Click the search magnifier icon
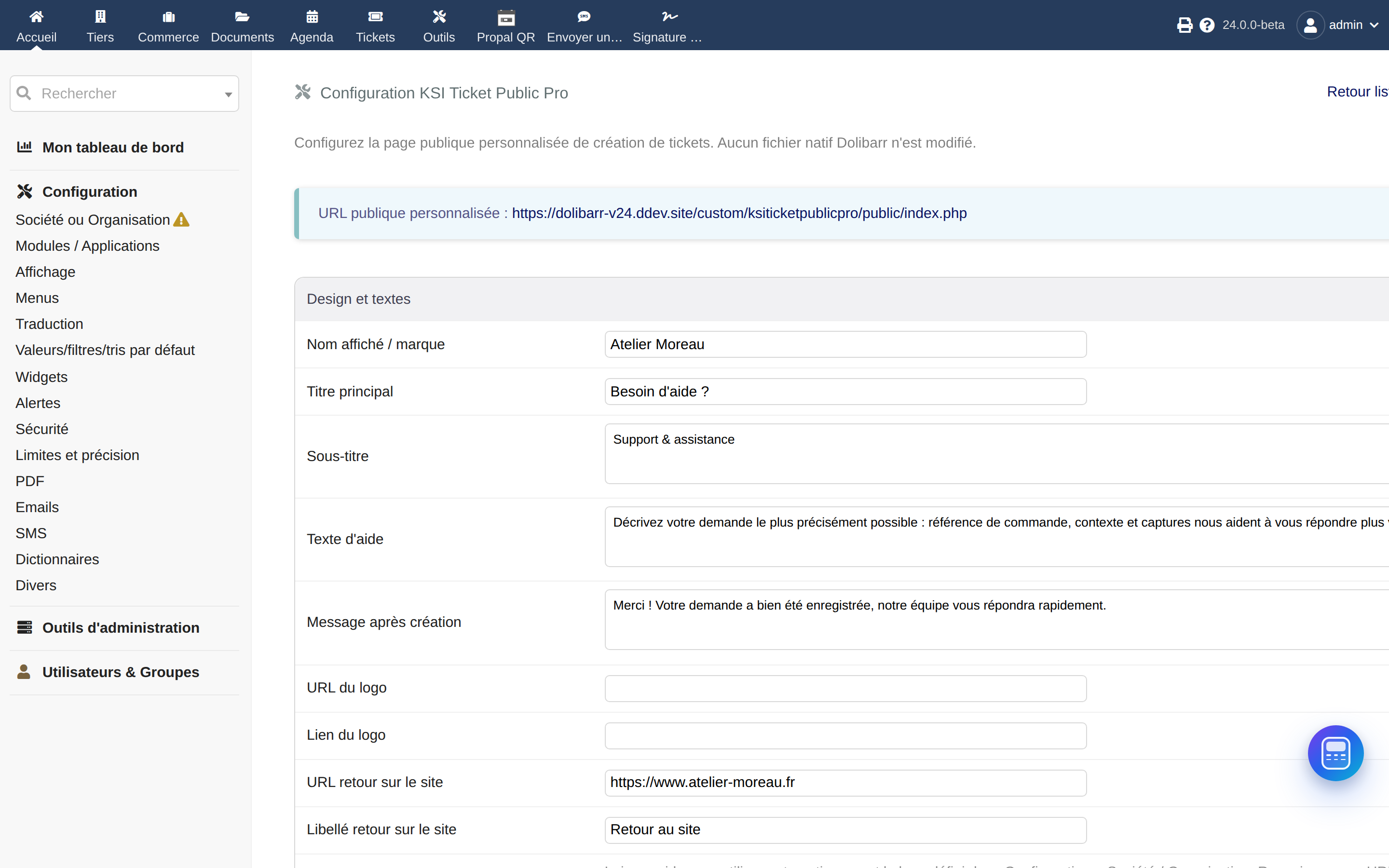1389x868 pixels. [x=24, y=93]
